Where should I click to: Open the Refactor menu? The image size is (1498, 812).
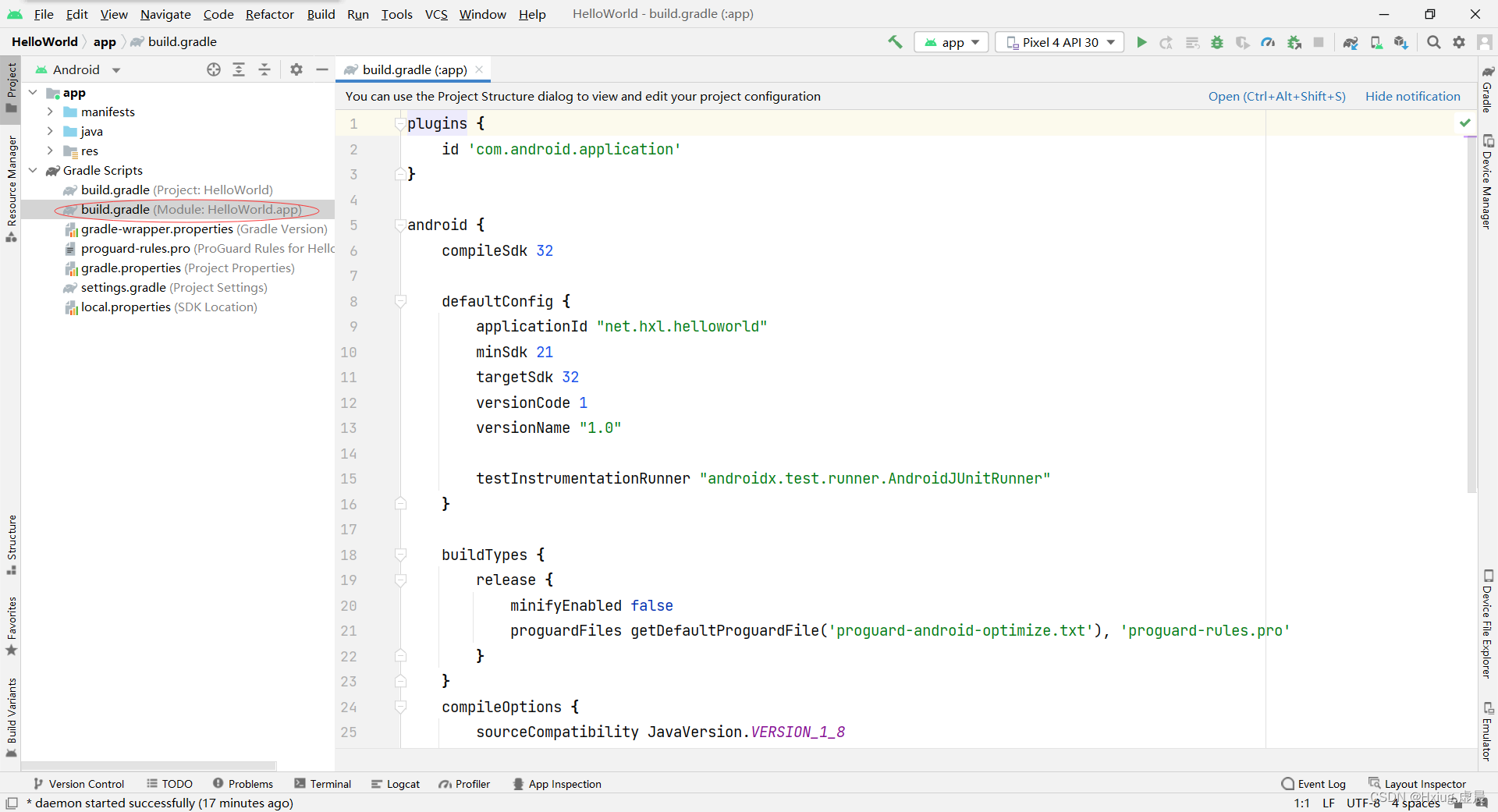click(x=270, y=14)
